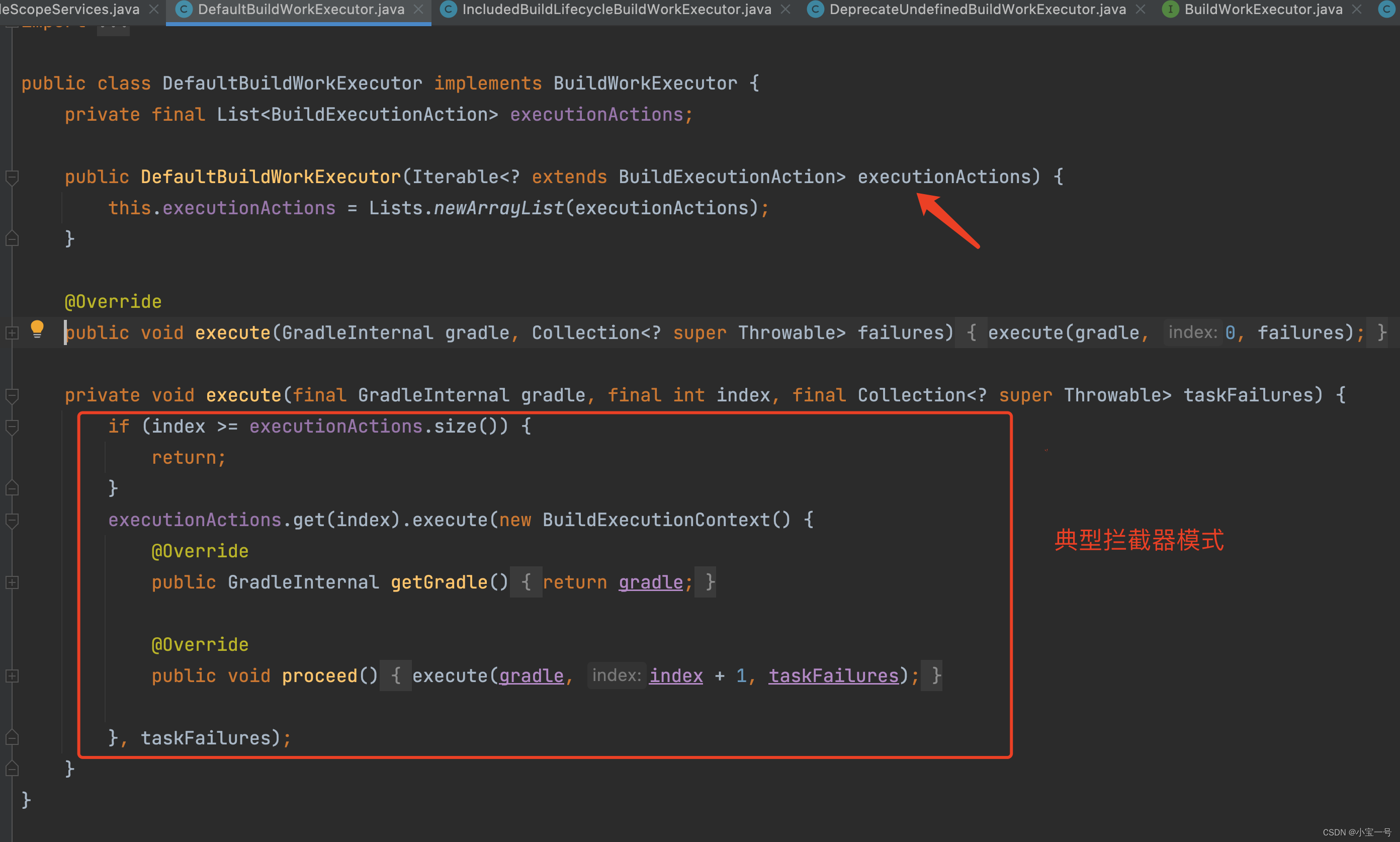Image resolution: width=1400 pixels, height=842 pixels.
Task: Click return statement inside if-block
Action: point(189,458)
